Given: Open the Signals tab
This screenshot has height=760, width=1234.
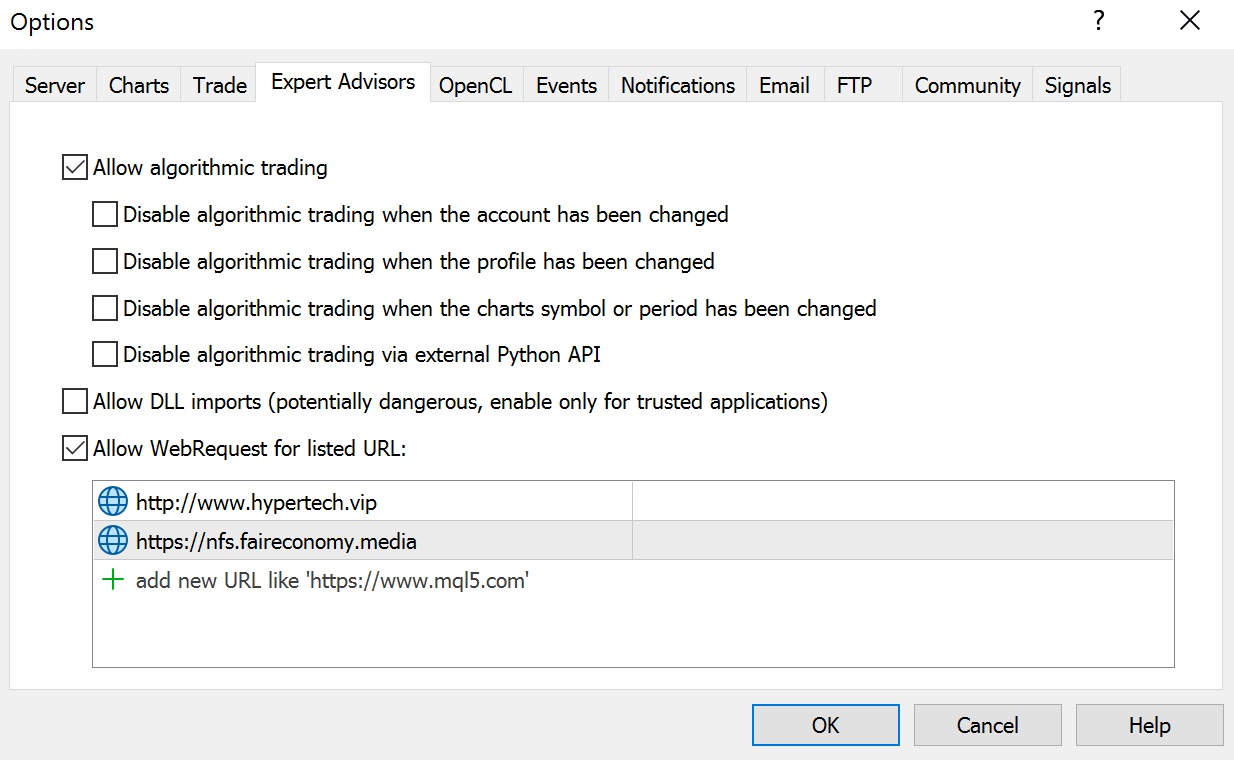Looking at the screenshot, I should (1077, 86).
